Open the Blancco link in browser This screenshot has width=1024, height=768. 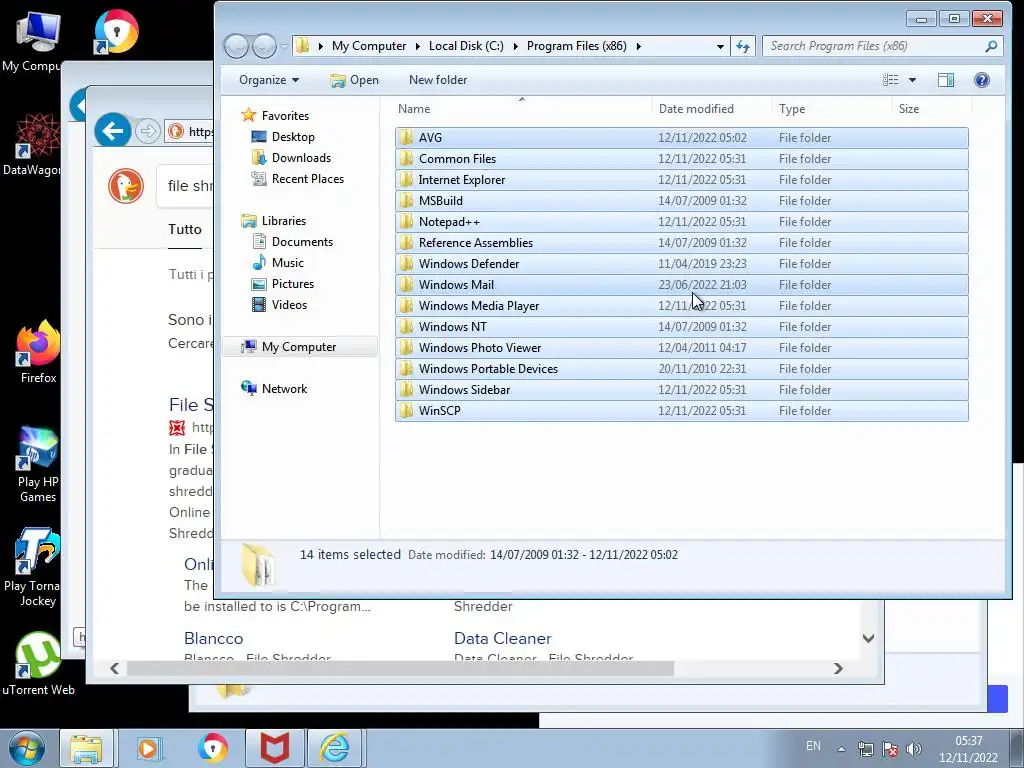pyautogui.click(x=214, y=638)
